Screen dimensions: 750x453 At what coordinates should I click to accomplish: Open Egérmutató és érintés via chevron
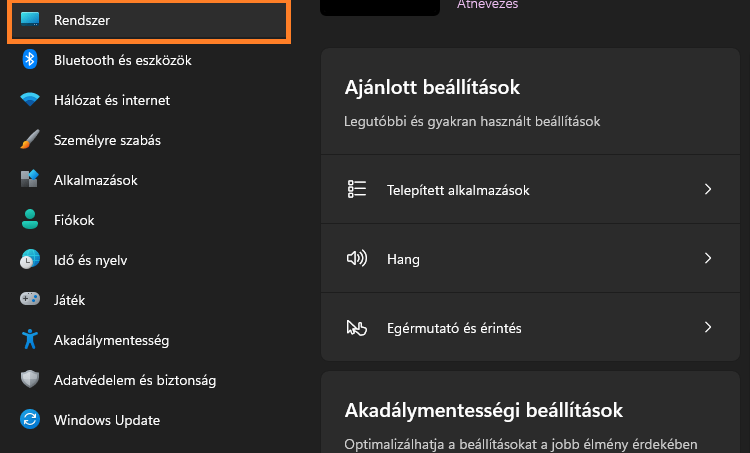708,327
